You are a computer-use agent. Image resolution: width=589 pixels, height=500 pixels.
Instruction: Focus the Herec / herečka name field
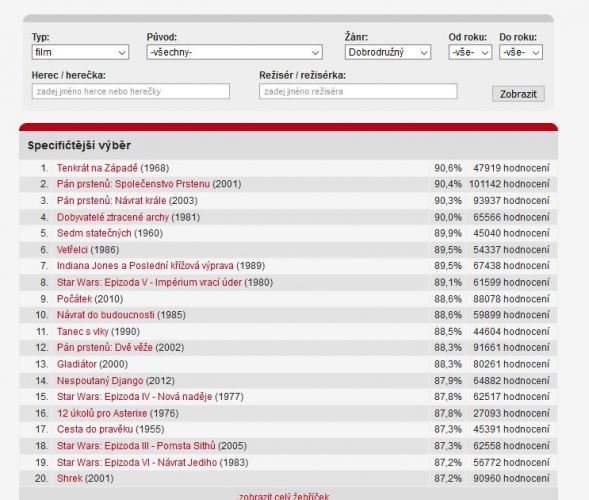tap(131, 91)
